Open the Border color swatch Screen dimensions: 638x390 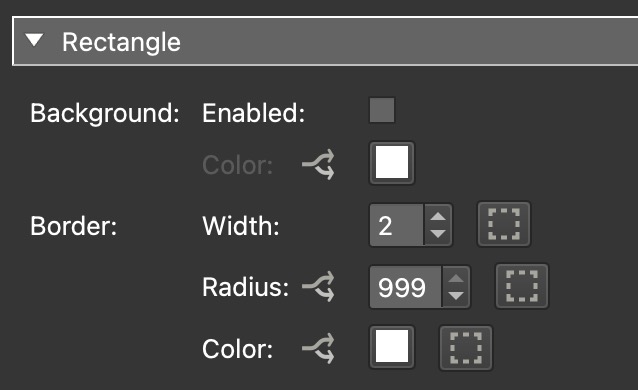tap(392, 347)
